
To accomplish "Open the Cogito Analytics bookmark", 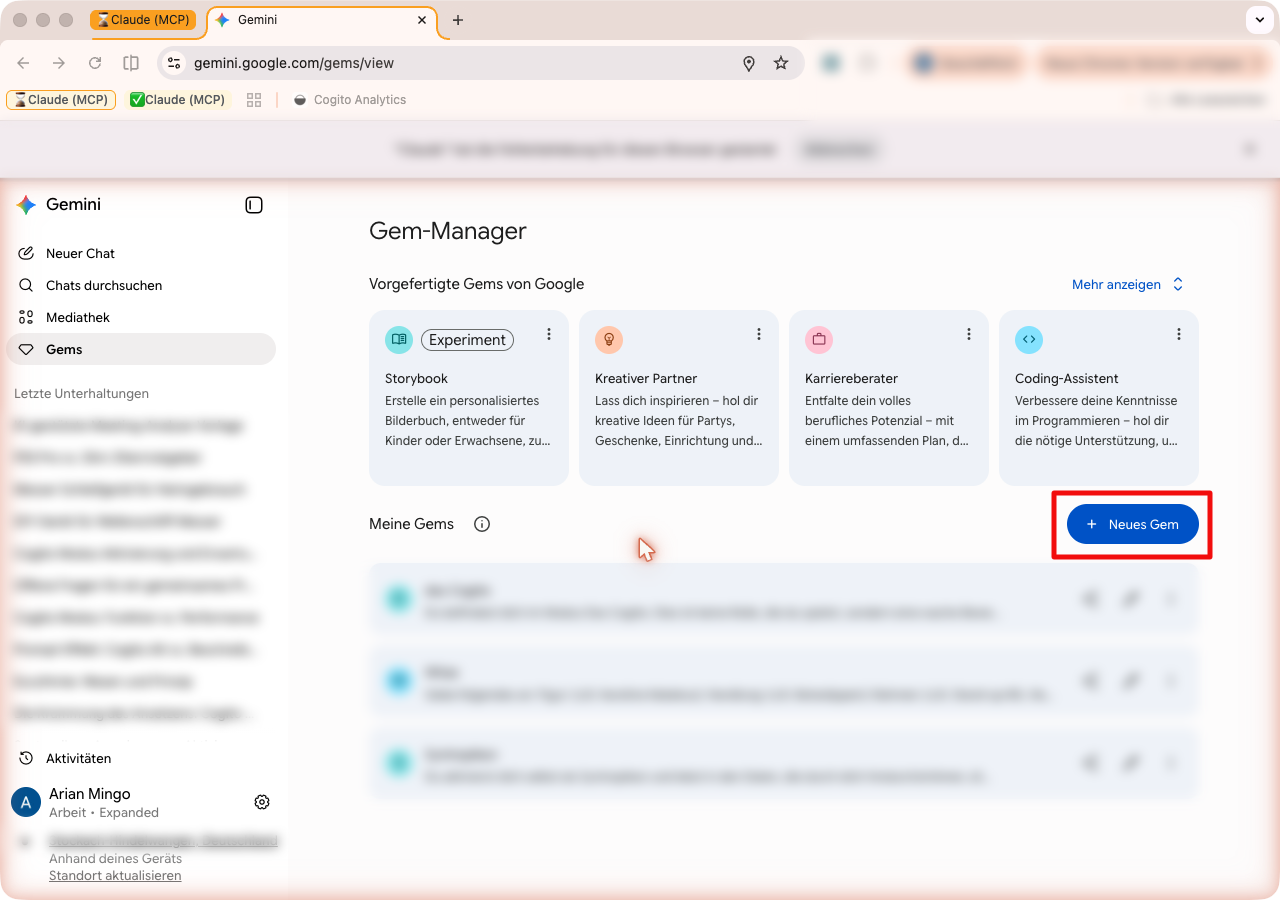I will click(349, 100).
